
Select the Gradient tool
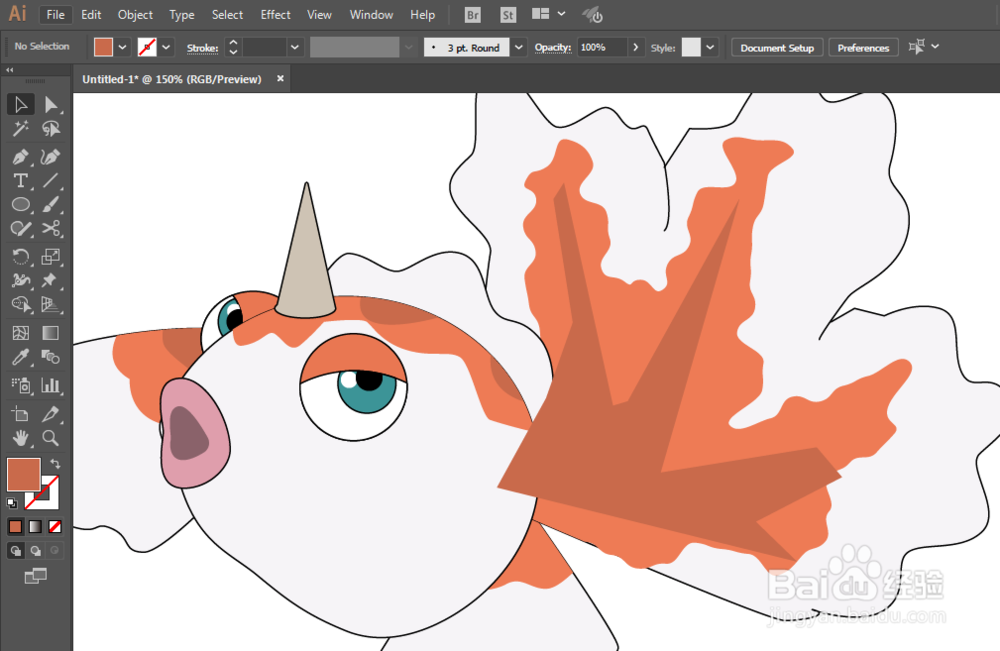pos(50,333)
